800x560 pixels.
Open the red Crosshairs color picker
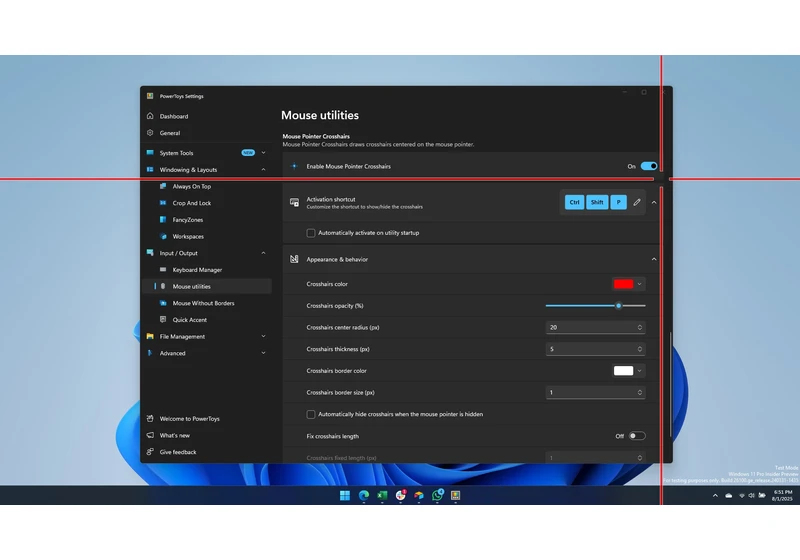629,284
